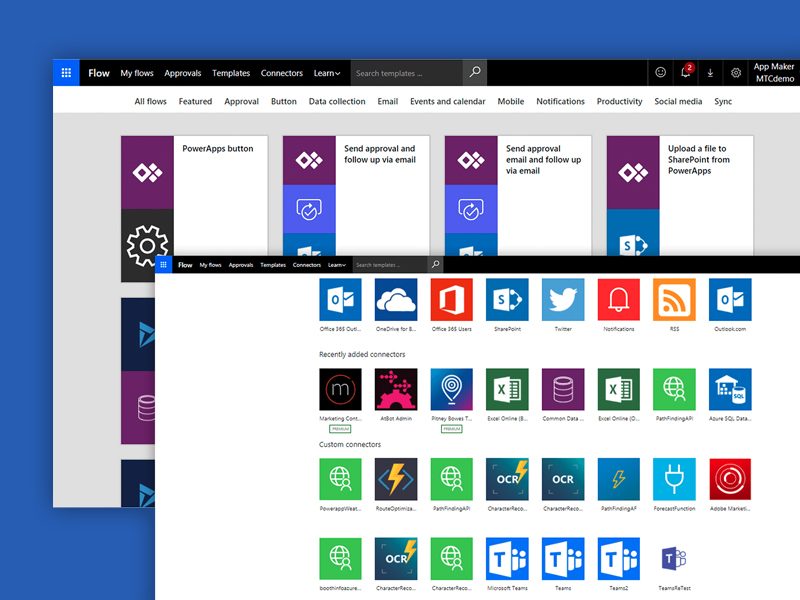800x600 pixels.
Task: Open the Azure SQL Data Warehouse connector
Action: coord(730,389)
